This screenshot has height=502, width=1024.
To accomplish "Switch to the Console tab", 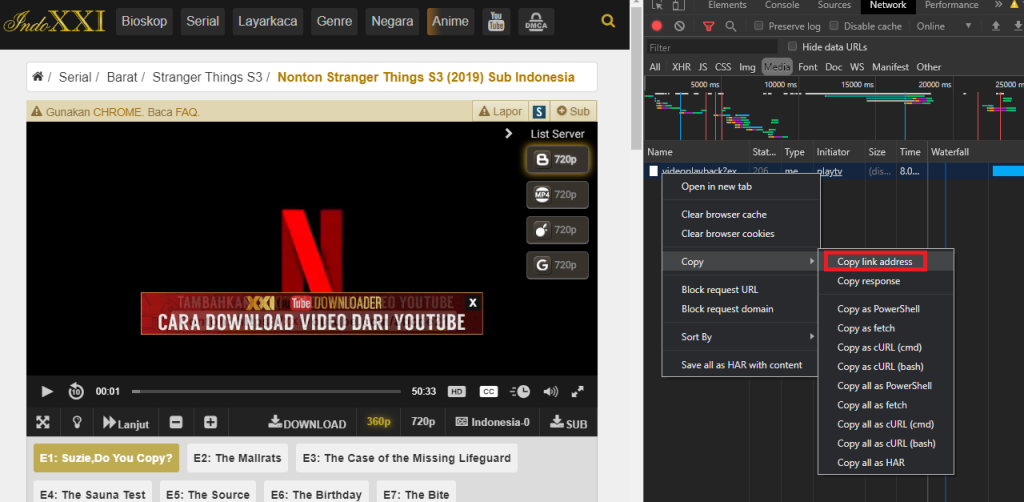I will [x=782, y=5].
